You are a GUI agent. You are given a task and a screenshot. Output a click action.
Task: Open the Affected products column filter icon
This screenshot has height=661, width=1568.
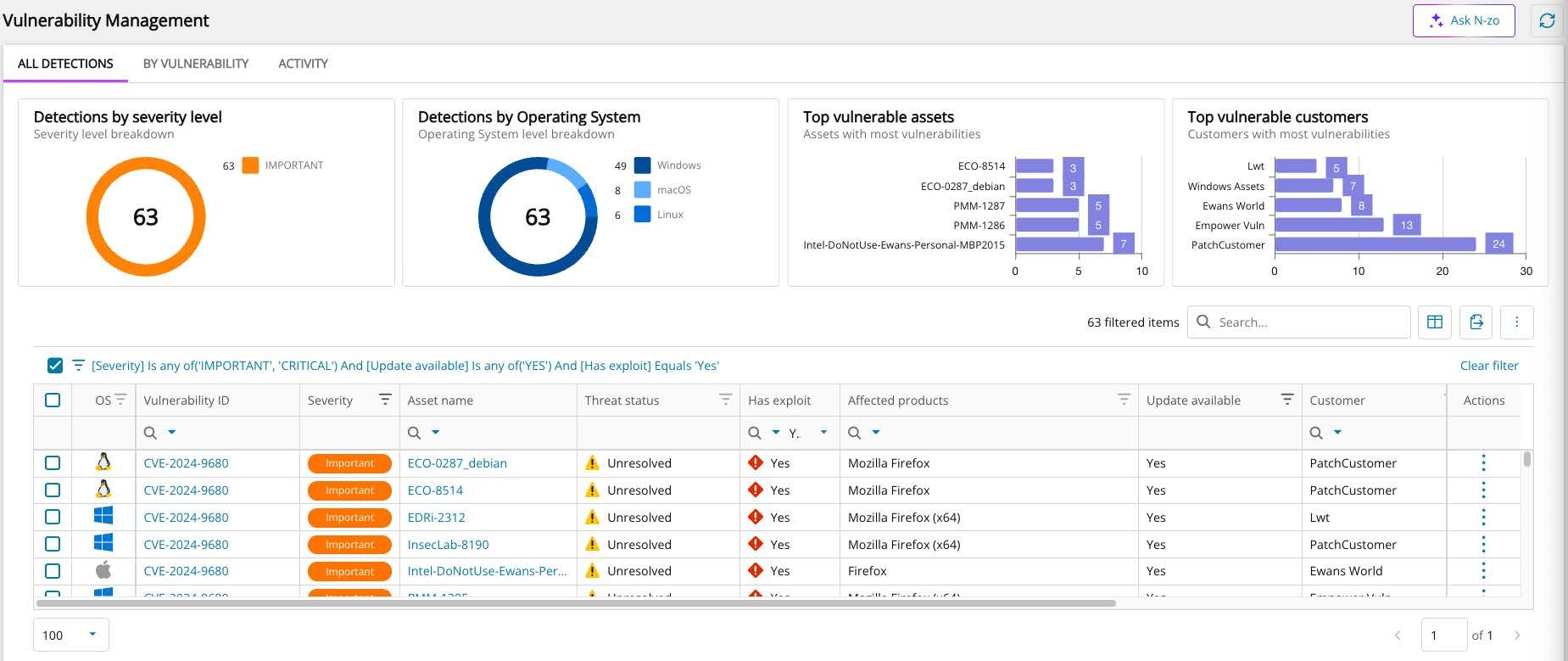click(1124, 400)
